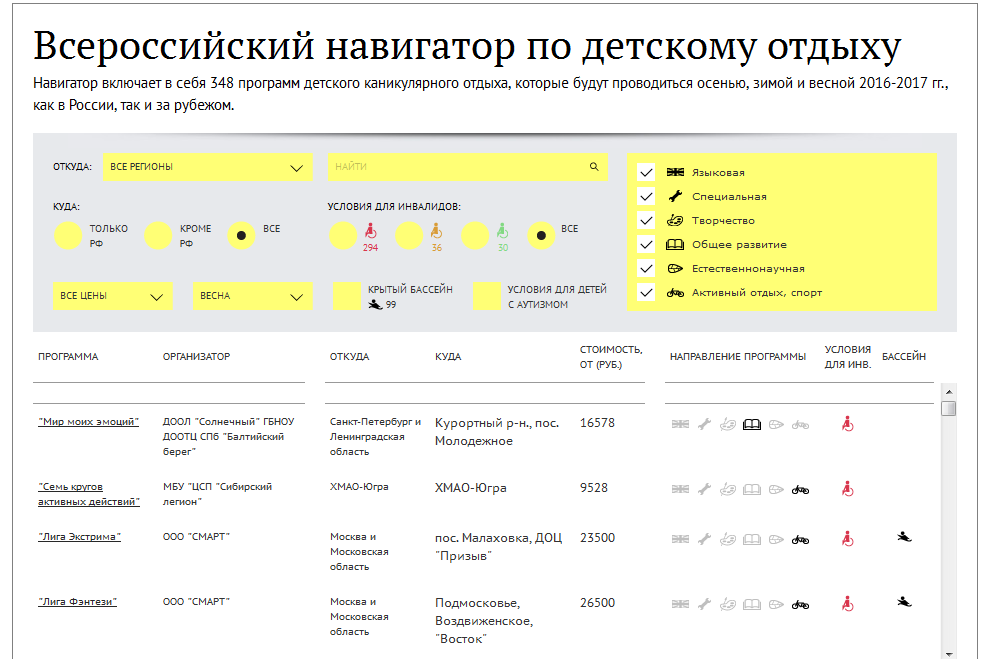The height and width of the screenshot is (659, 983).
Task: Click the orange wheelchair filter icon
Action: (437, 231)
